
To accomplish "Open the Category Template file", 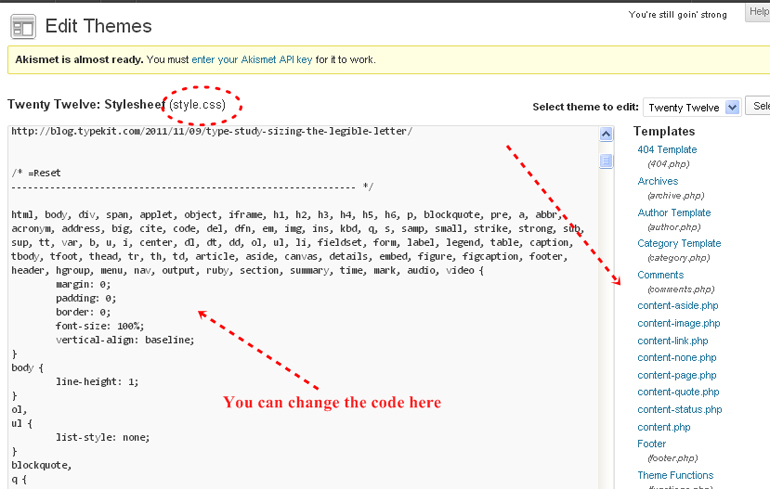I will click(x=679, y=243).
